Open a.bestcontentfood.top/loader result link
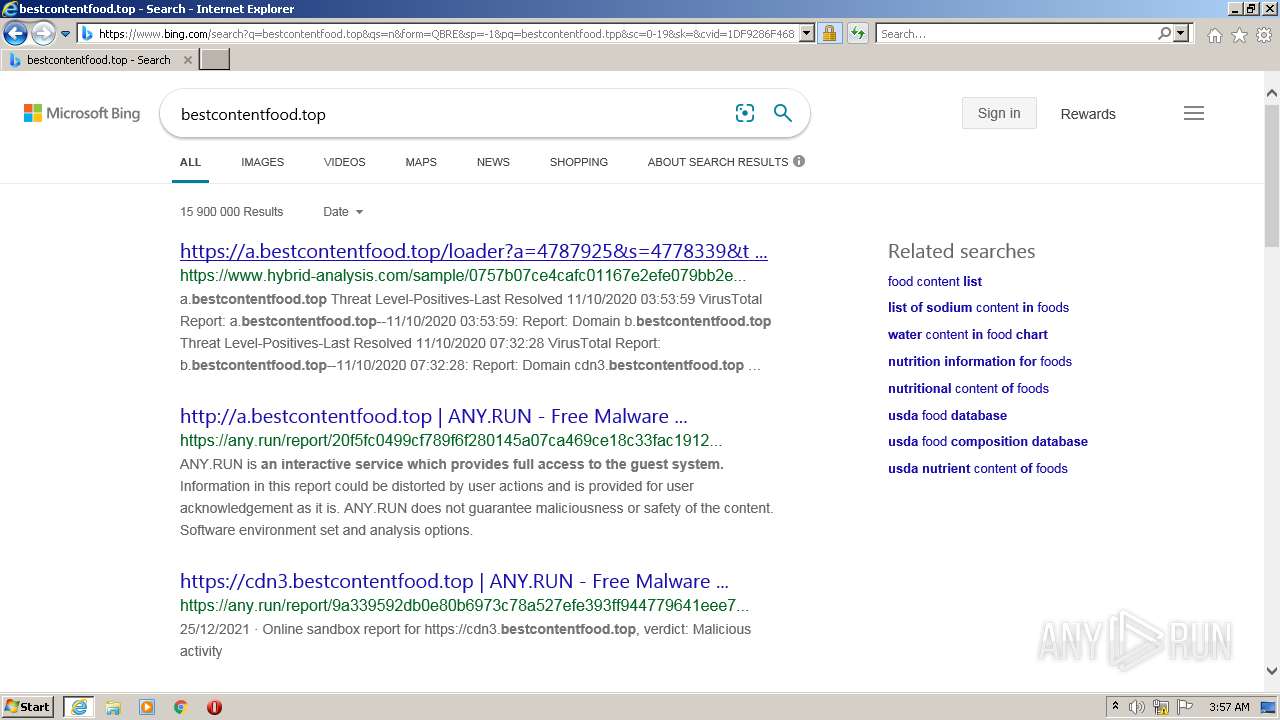1280x720 pixels. tap(474, 251)
